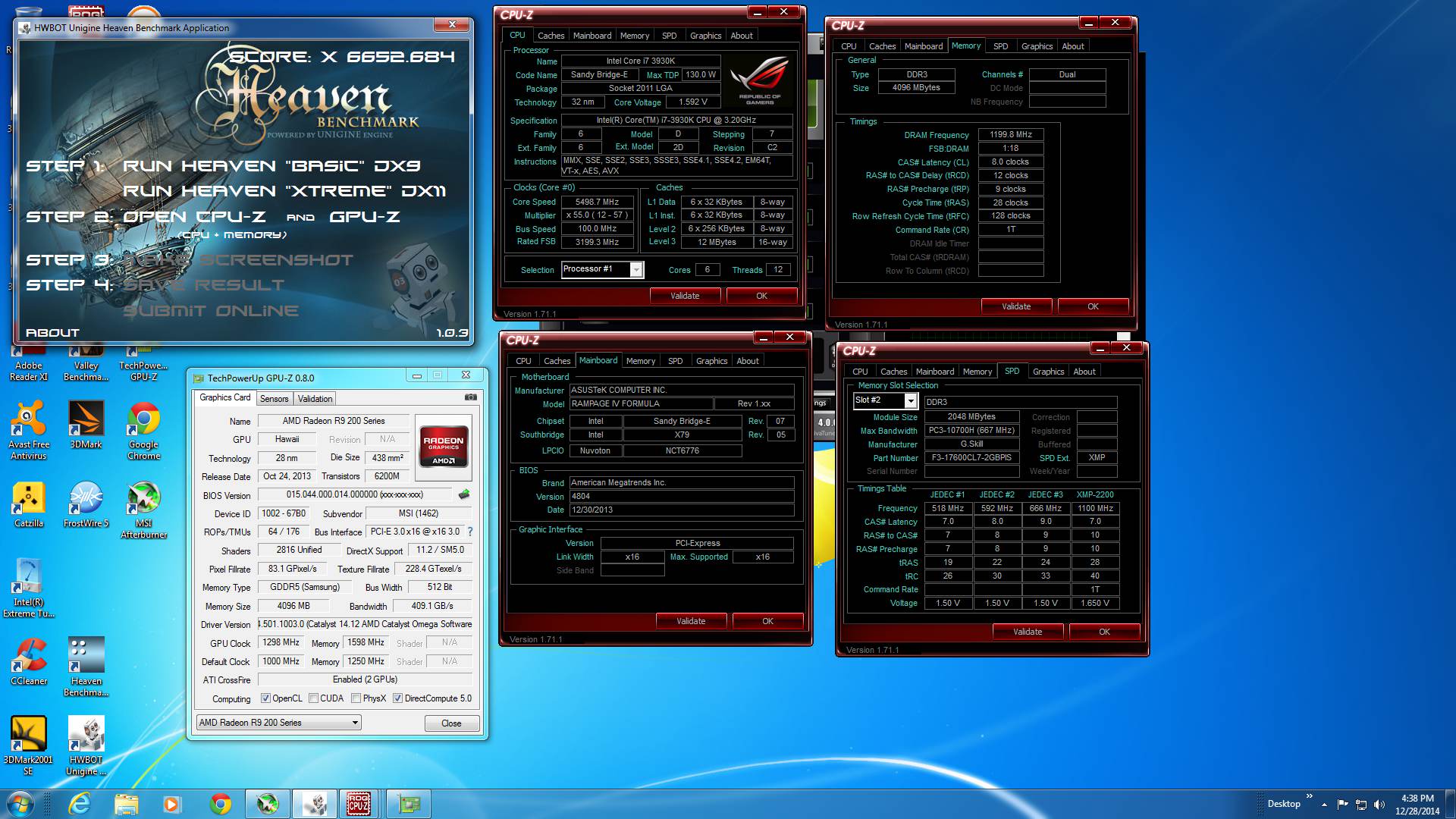This screenshot has width=1456, height=819.
Task: Open TechPowerUp GPU-Z desktop shortcut
Action: [143, 364]
